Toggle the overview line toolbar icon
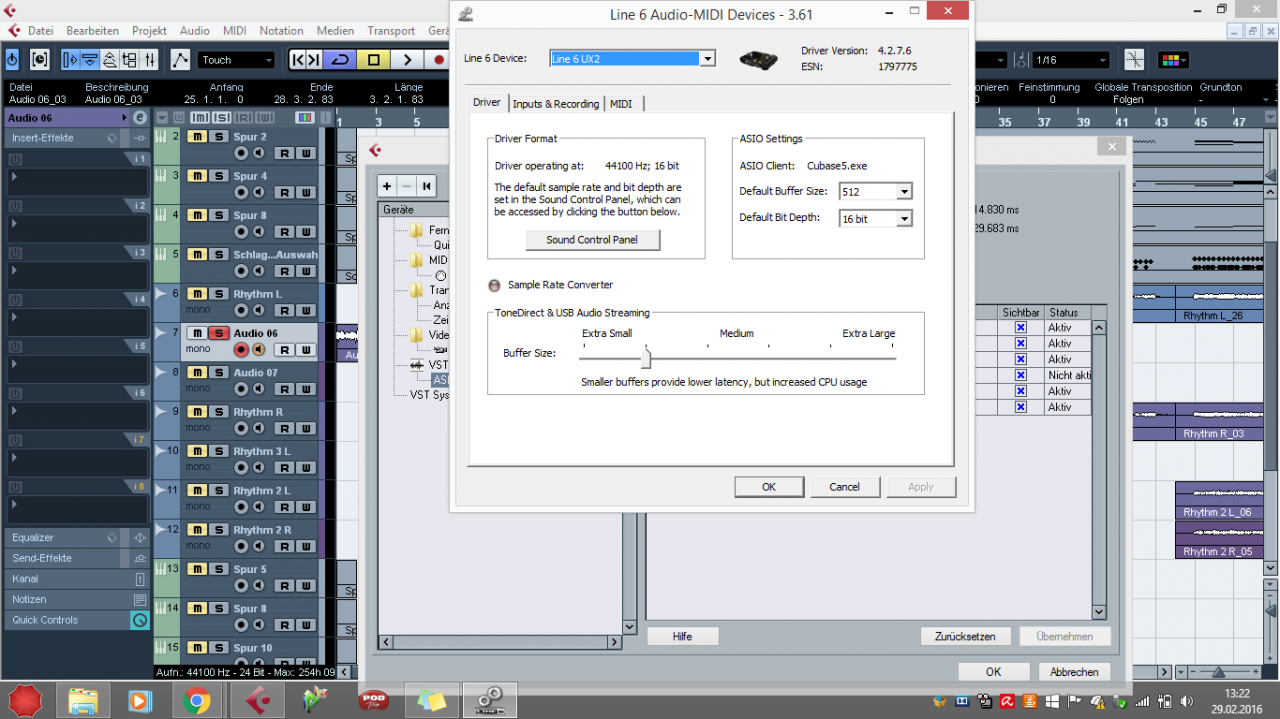Screen dimensions: 1280x719 (110, 60)
